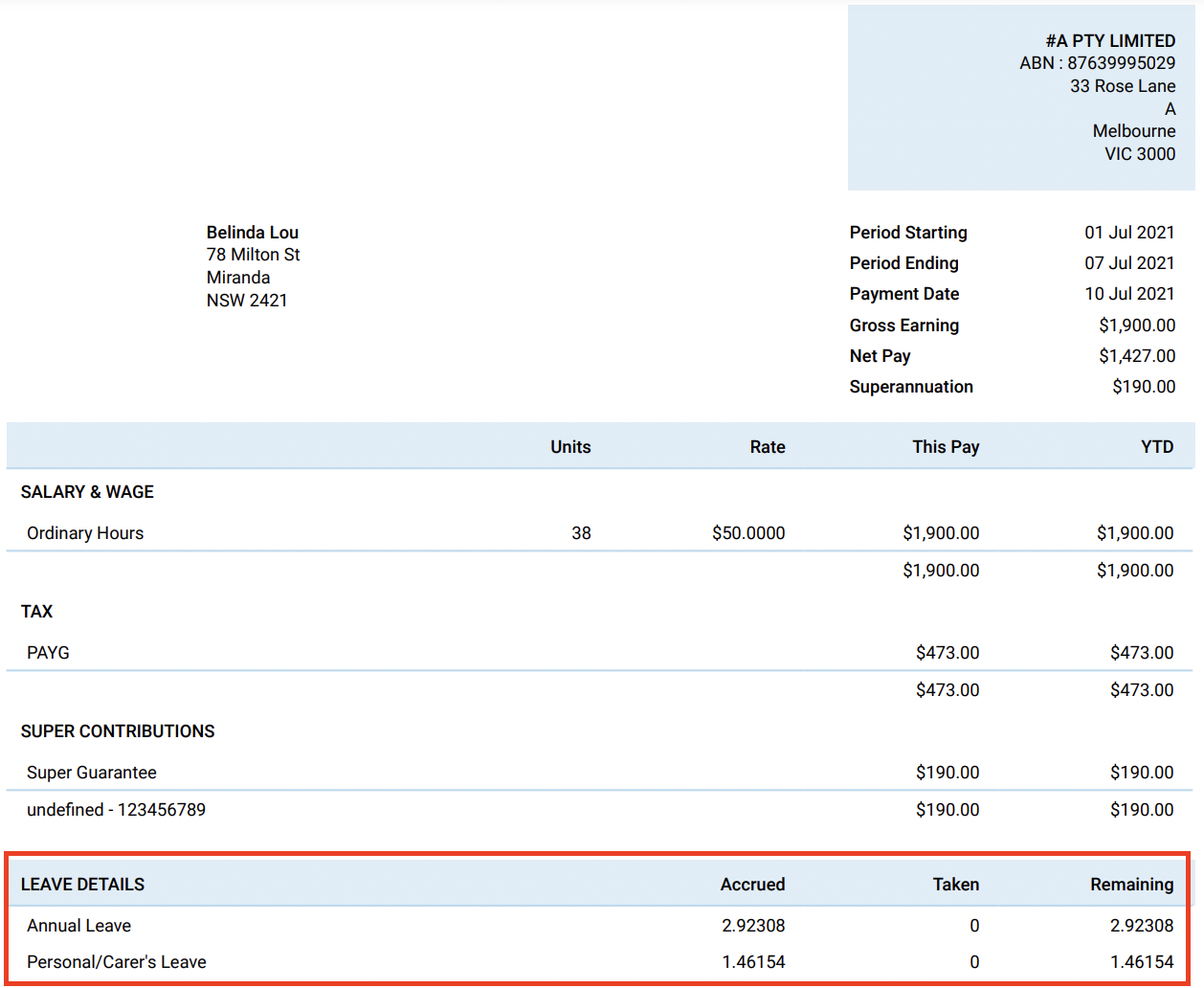1204x988 pixels.
Task: Select the Gross Earning amount $1,900.00
Action: (x=1137, y=325)
